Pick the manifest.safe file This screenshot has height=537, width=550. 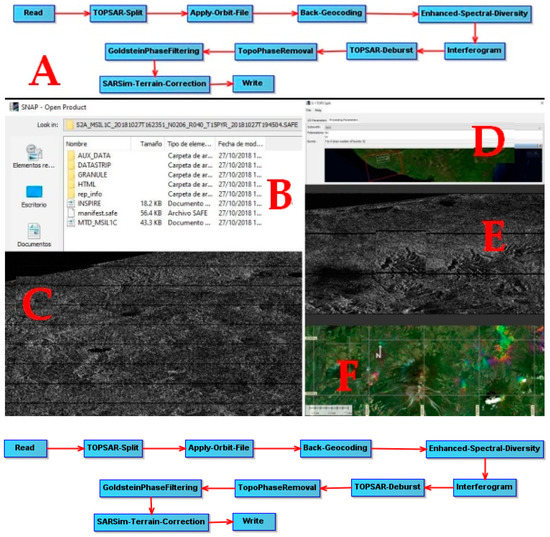pyautogui.click(x=97, y=213)
